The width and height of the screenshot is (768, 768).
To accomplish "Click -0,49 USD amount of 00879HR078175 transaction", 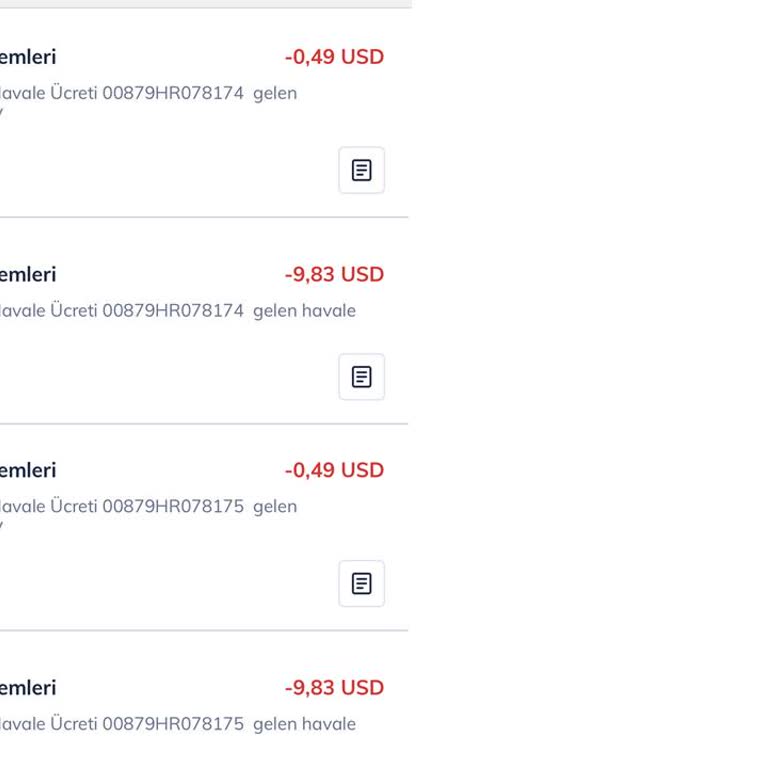I will (x=334, y=470).
